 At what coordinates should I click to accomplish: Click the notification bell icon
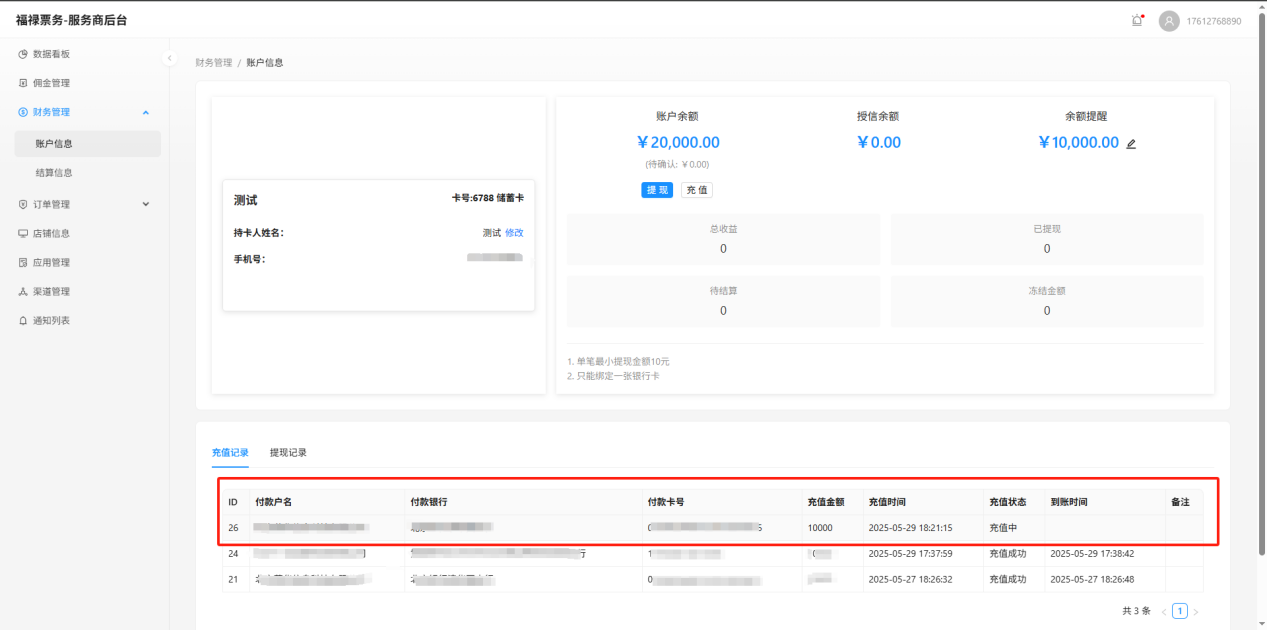[1137, 21]
